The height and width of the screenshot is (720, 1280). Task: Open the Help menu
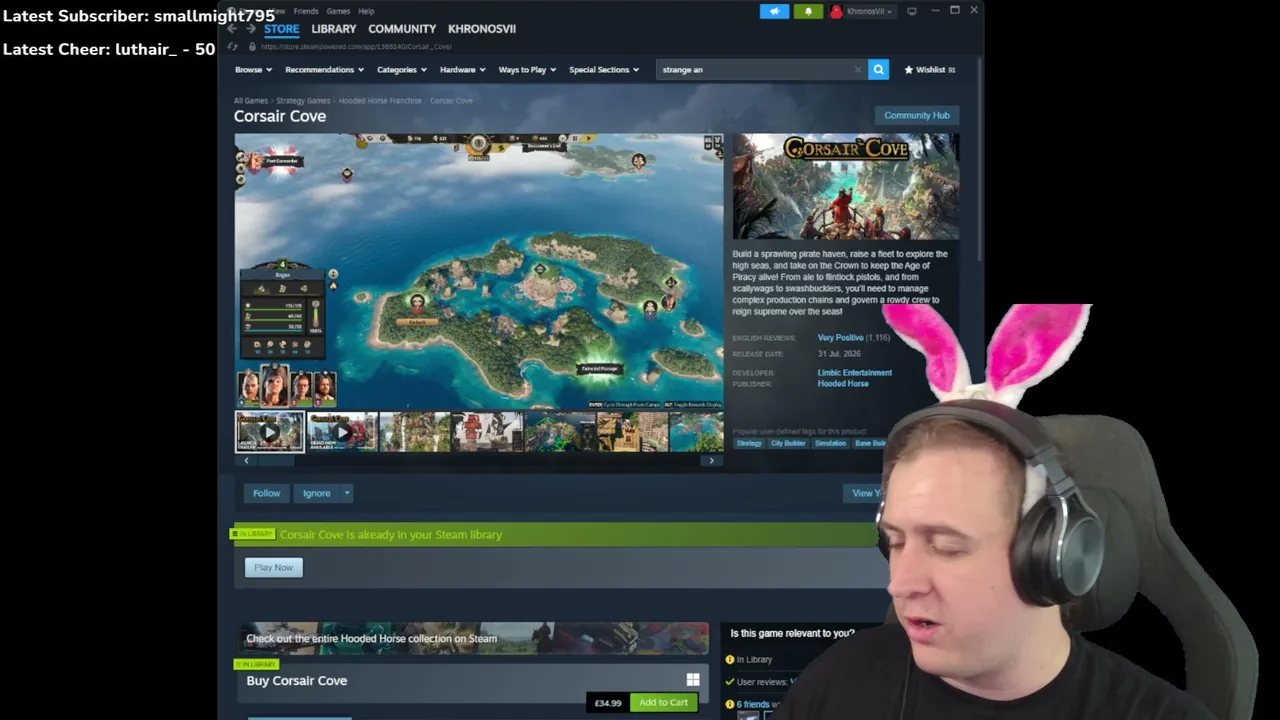pyautogui.click(x=366, y=11)
